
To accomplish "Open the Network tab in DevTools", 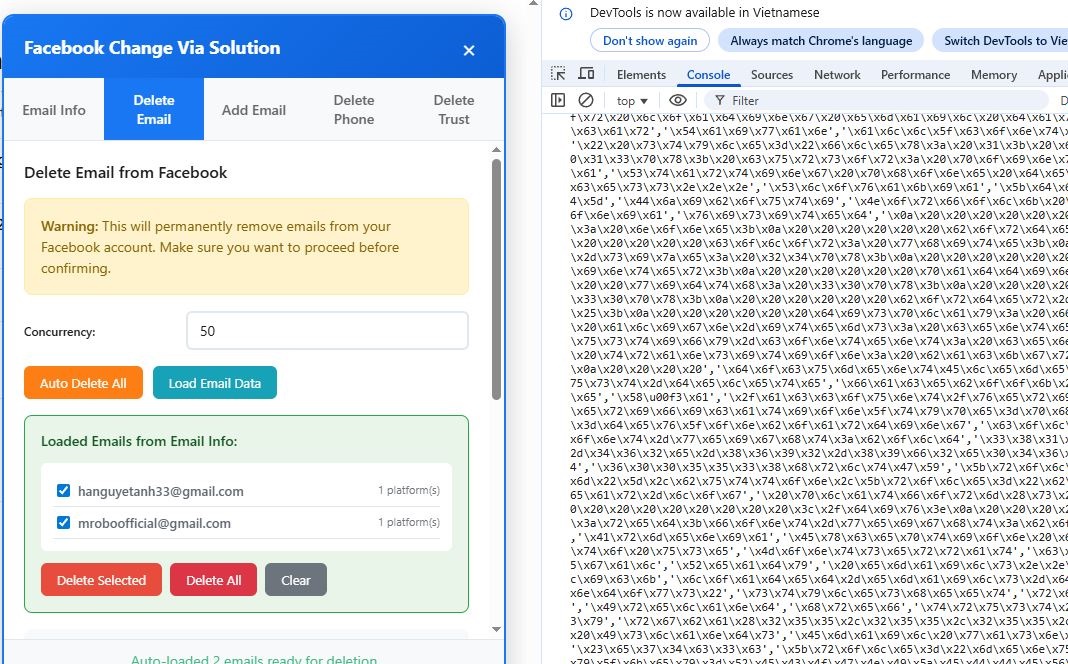I will [x=837, y=75].
